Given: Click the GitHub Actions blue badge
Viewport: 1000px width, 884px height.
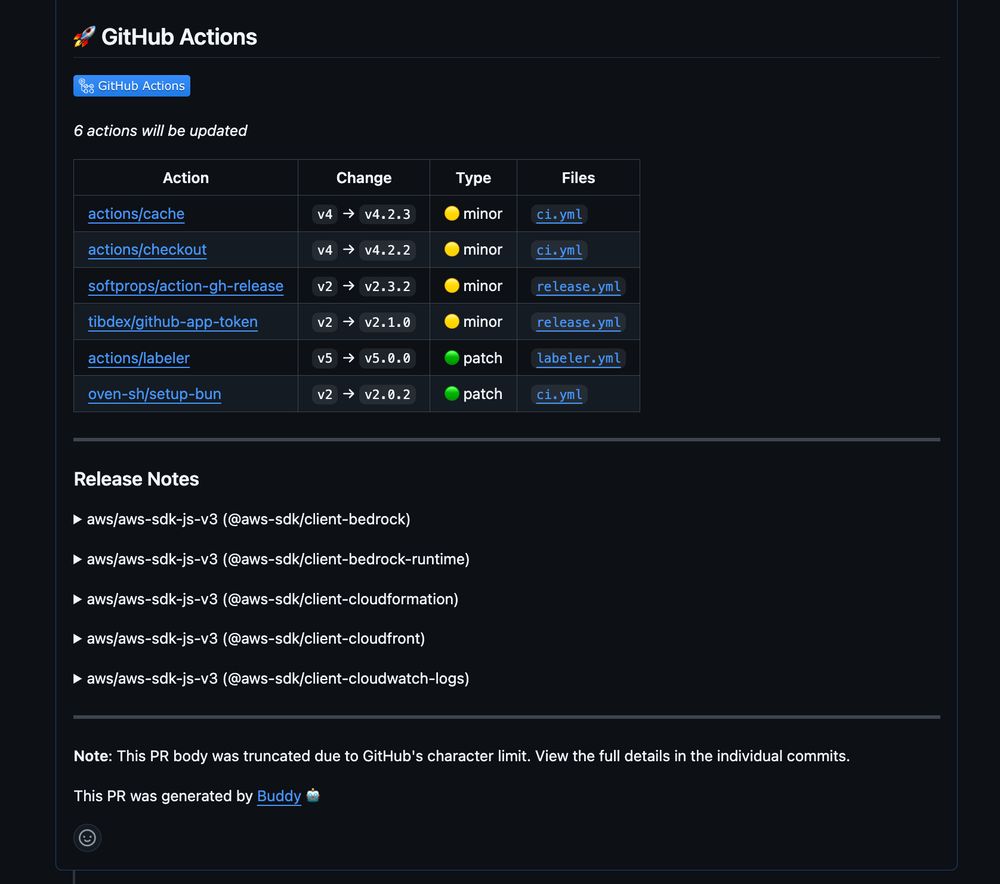Looking at the screenshot, I should [x=131, y=85].
